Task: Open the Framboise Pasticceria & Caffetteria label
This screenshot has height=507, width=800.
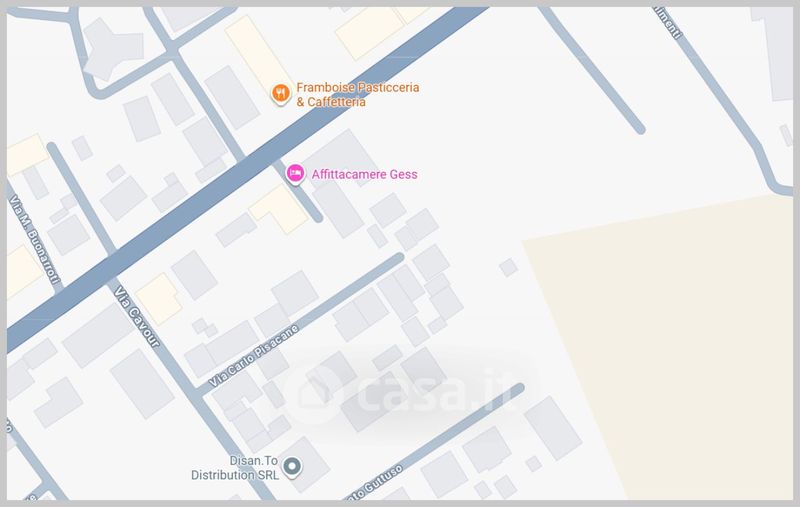Action: coord(358,94)
